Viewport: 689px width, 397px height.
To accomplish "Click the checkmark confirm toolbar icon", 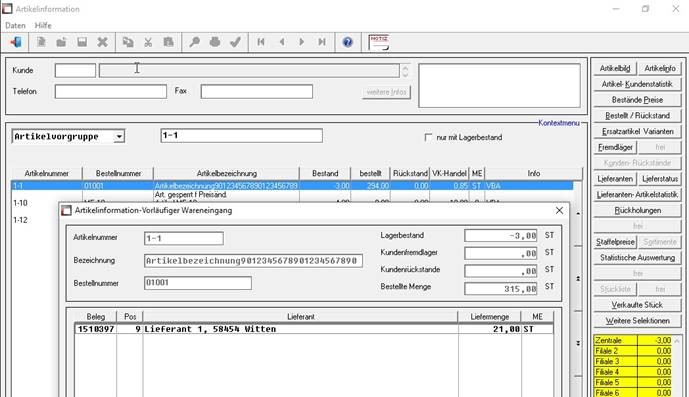I will click(235, 42).
